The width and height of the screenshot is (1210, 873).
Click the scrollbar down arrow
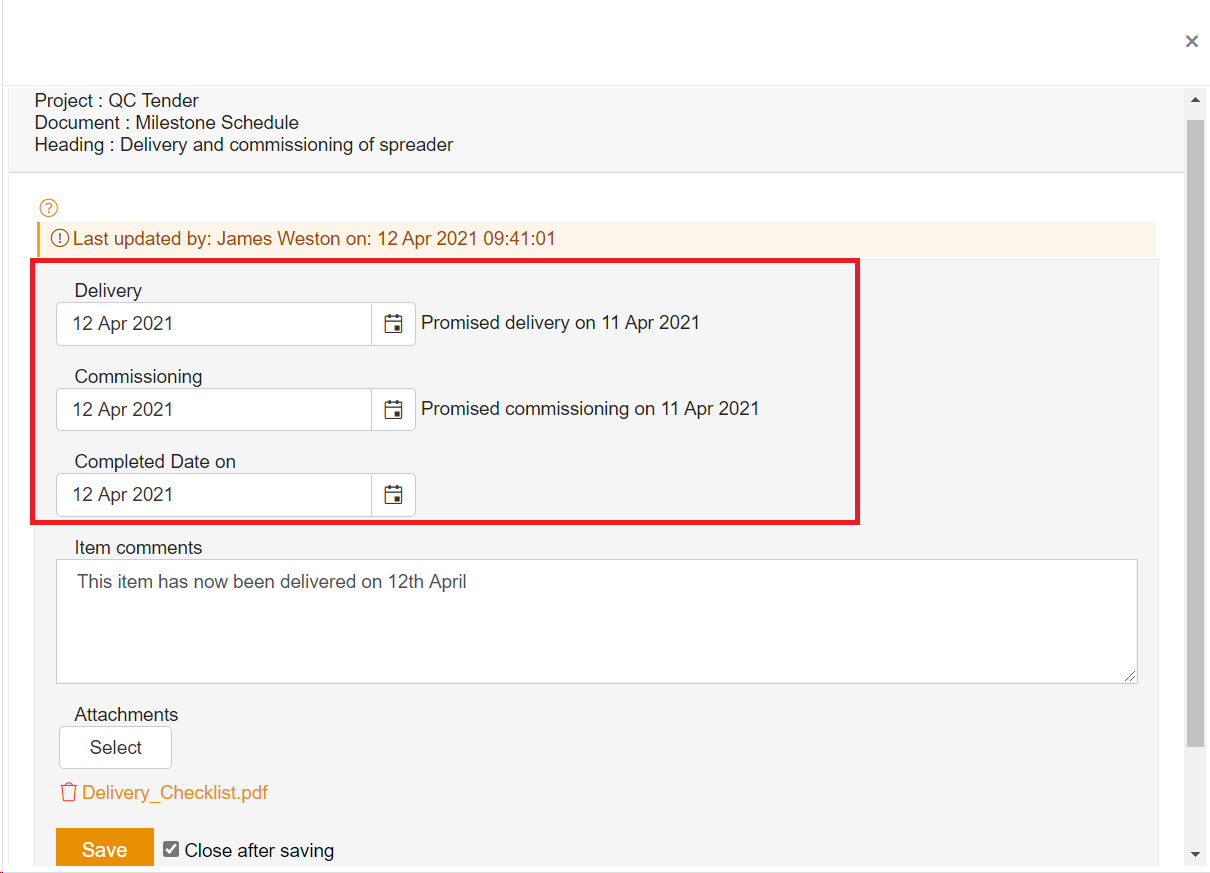(1195, 854)
